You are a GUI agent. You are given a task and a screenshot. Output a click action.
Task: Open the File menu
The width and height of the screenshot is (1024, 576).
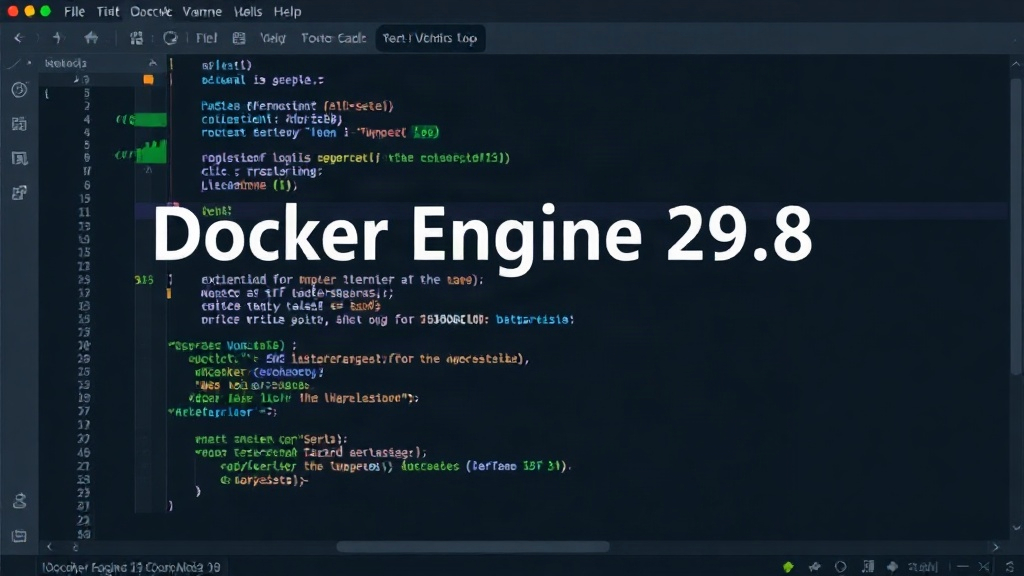point(74,12)
